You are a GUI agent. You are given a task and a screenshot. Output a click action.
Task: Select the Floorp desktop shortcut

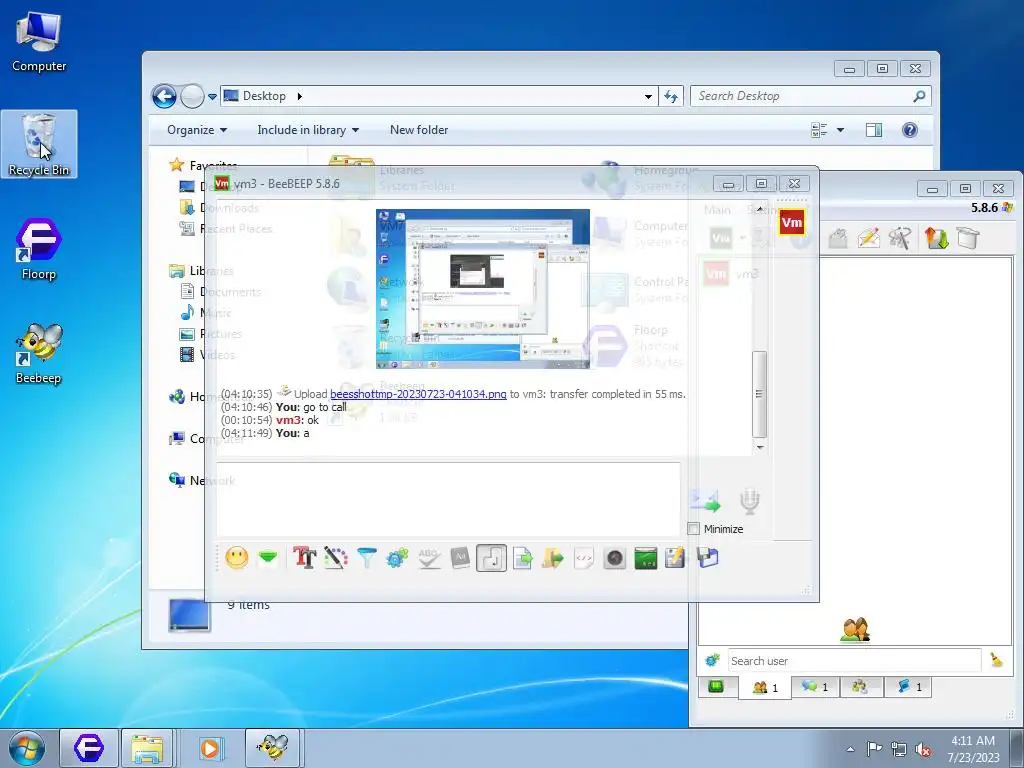click(39, 249)
